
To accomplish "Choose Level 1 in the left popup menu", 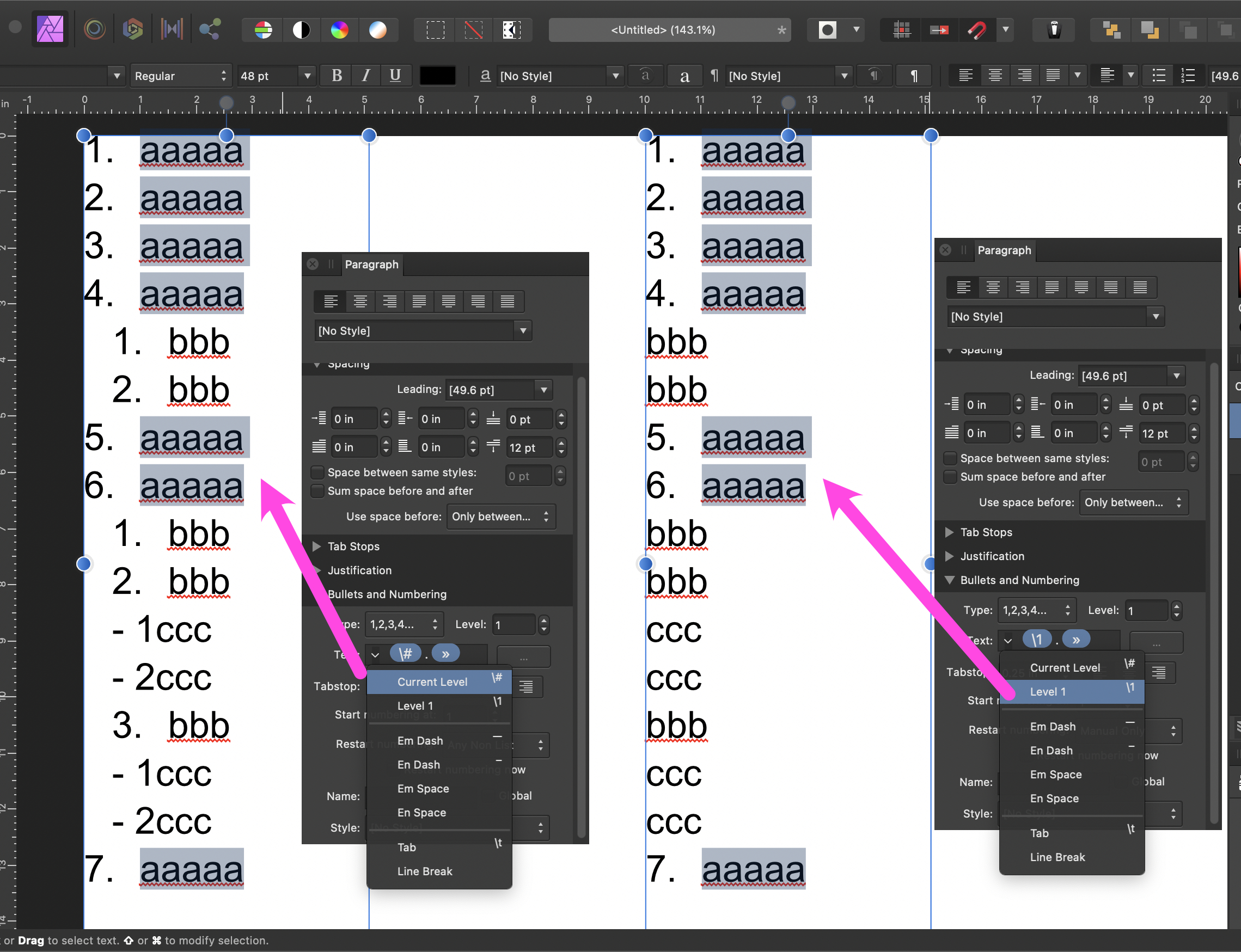I will pyautogui.click(x=439, y=705).
